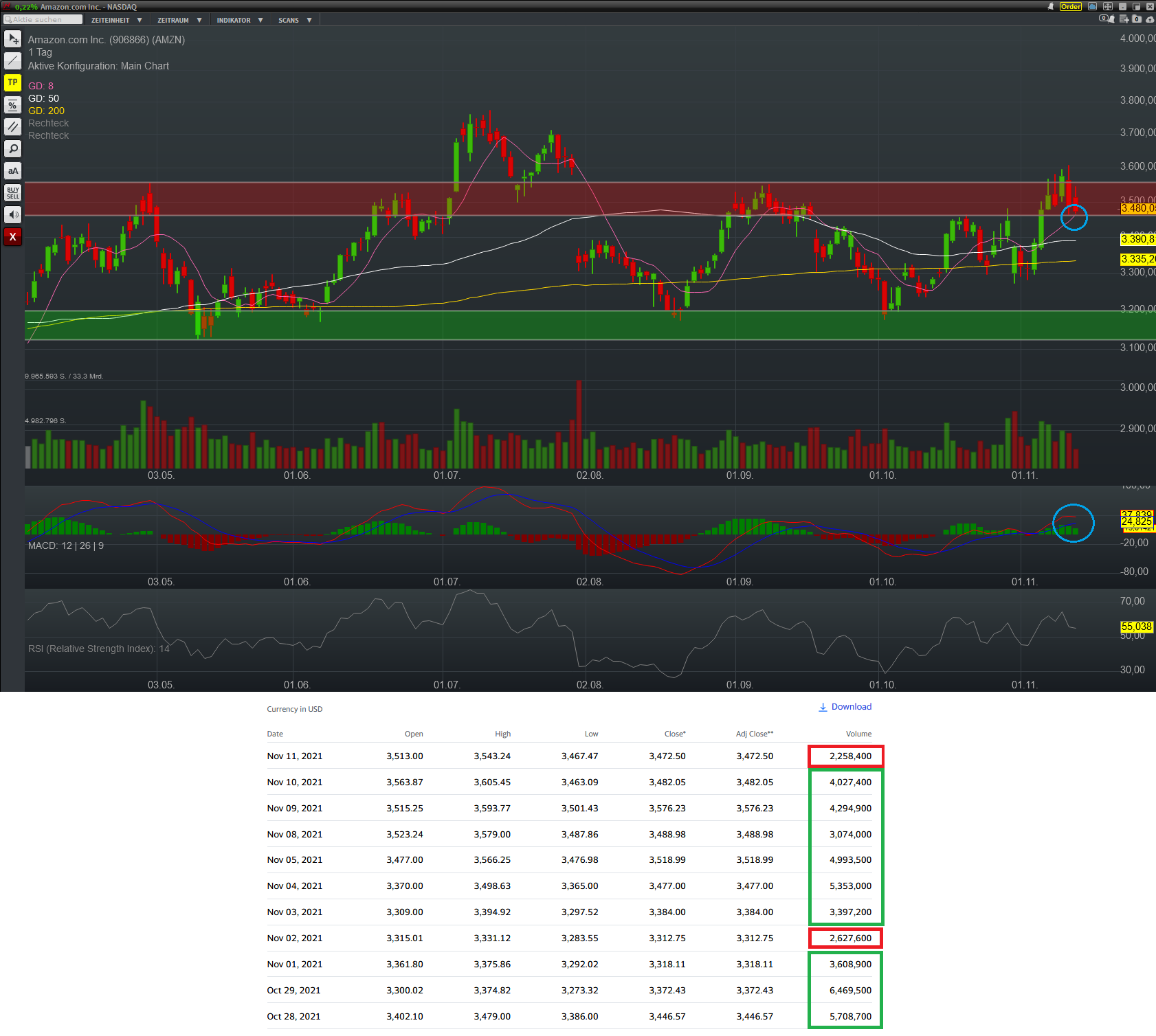Click the Adj Close** column header
This screenshot has width=1156, height=1036.
[x=755, y=734]
